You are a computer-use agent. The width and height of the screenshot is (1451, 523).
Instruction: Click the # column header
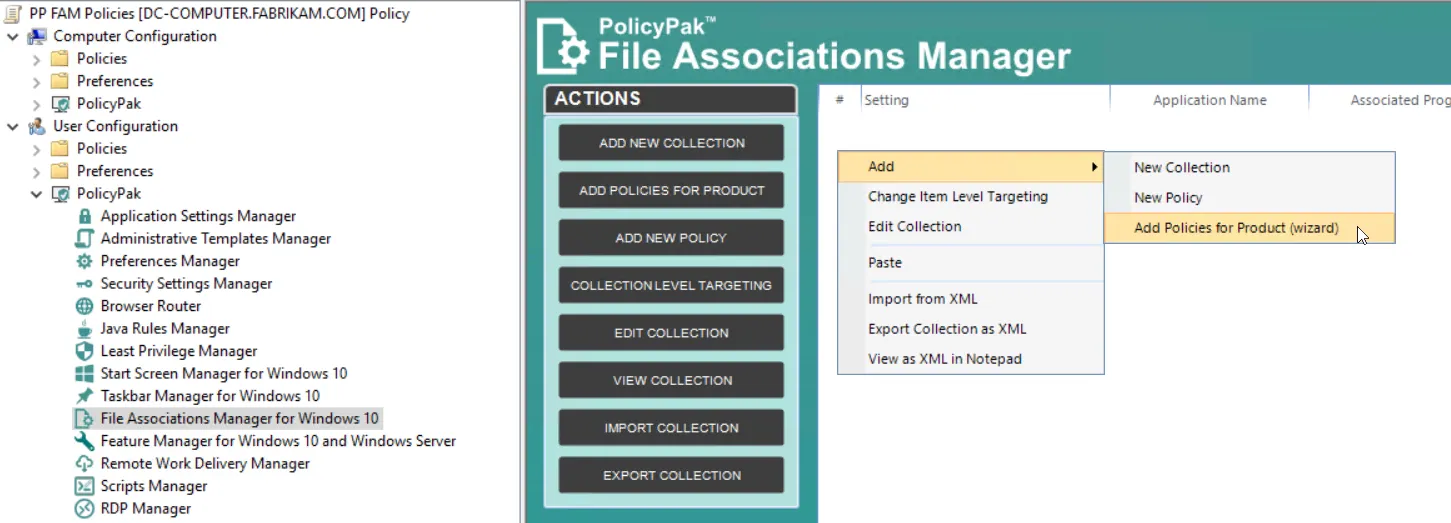(840, 100)
